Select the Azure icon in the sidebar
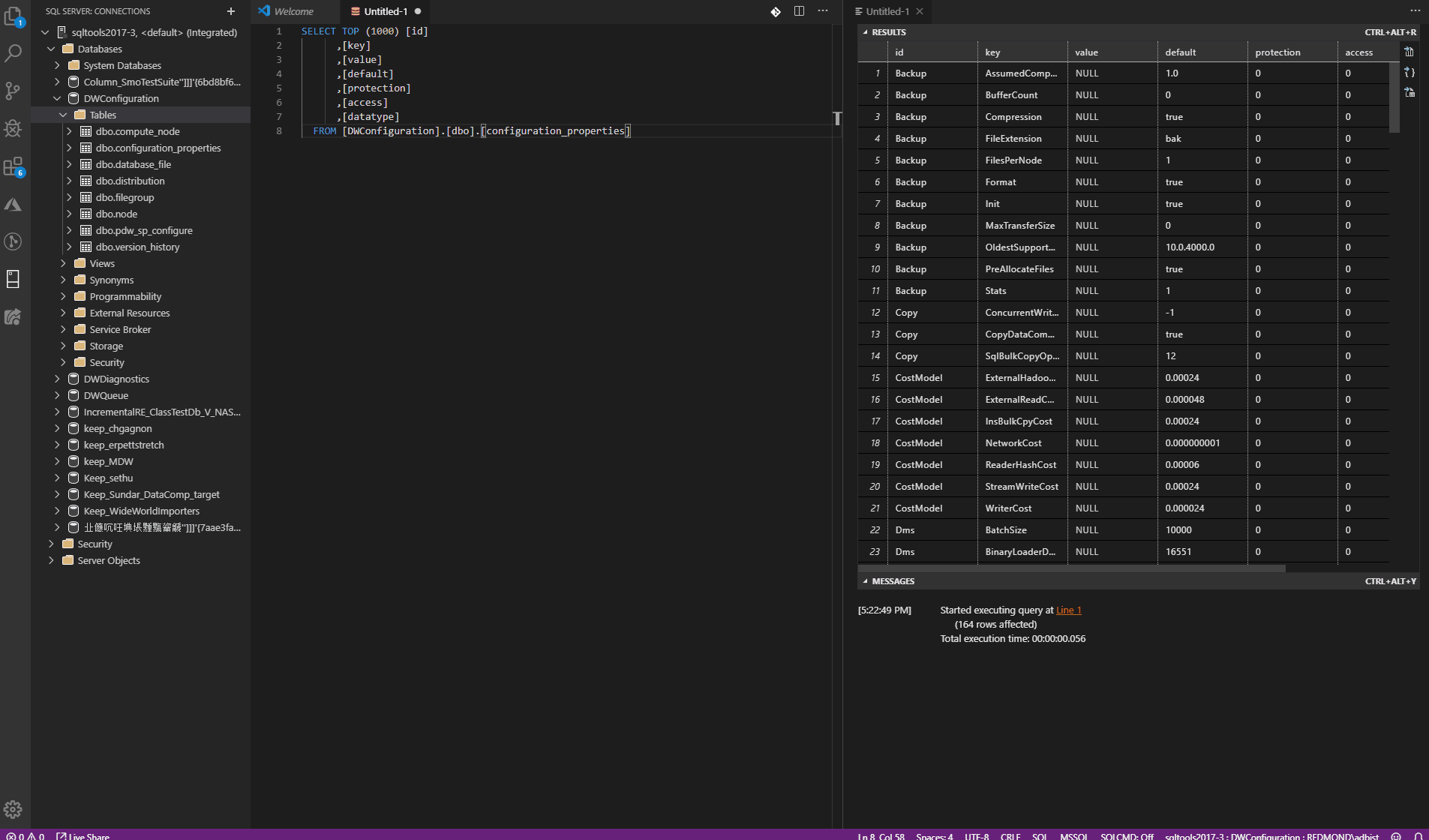Image resolution: width=1429 pixels, height=840 pixels. click(x=14, y=204)
